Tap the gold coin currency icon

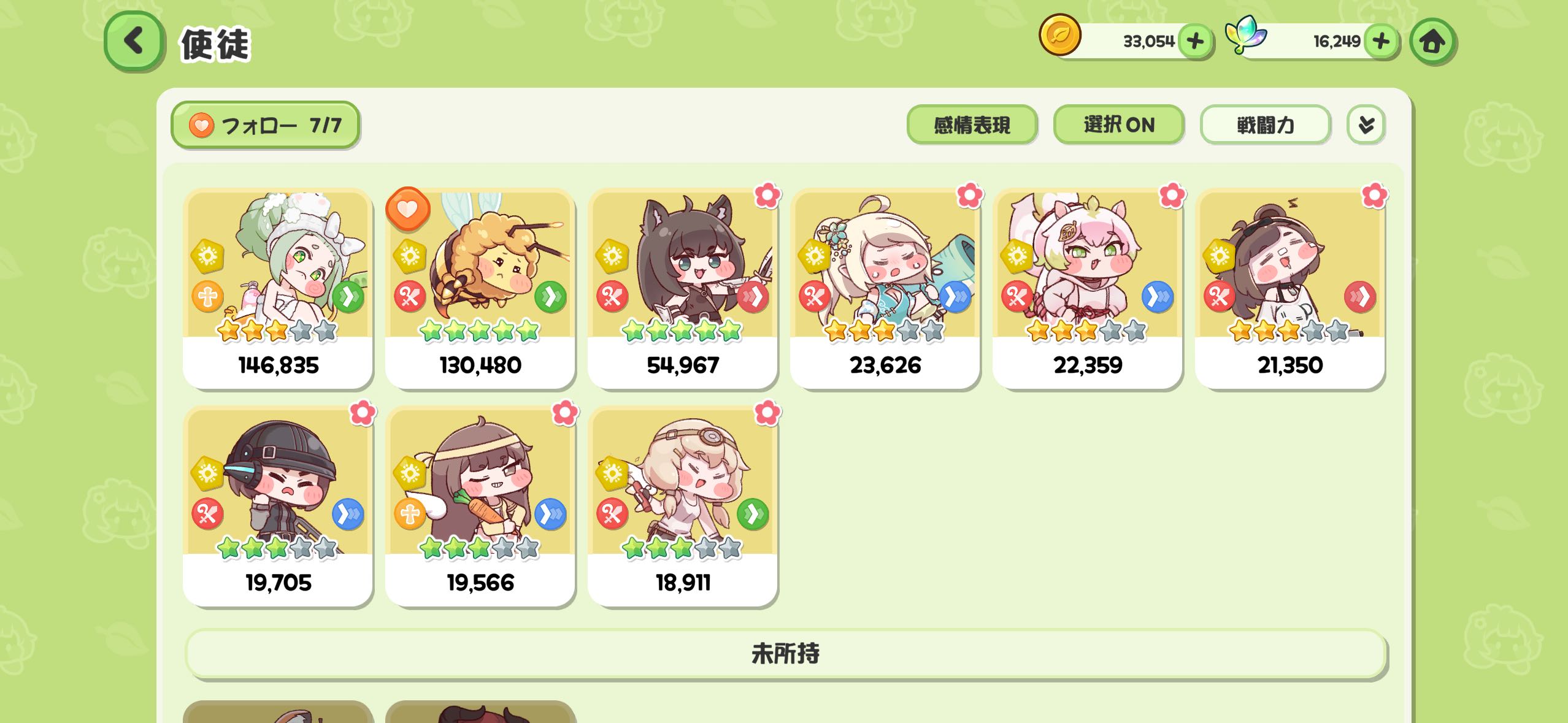pyautogui.click(x=1060, y=36)
